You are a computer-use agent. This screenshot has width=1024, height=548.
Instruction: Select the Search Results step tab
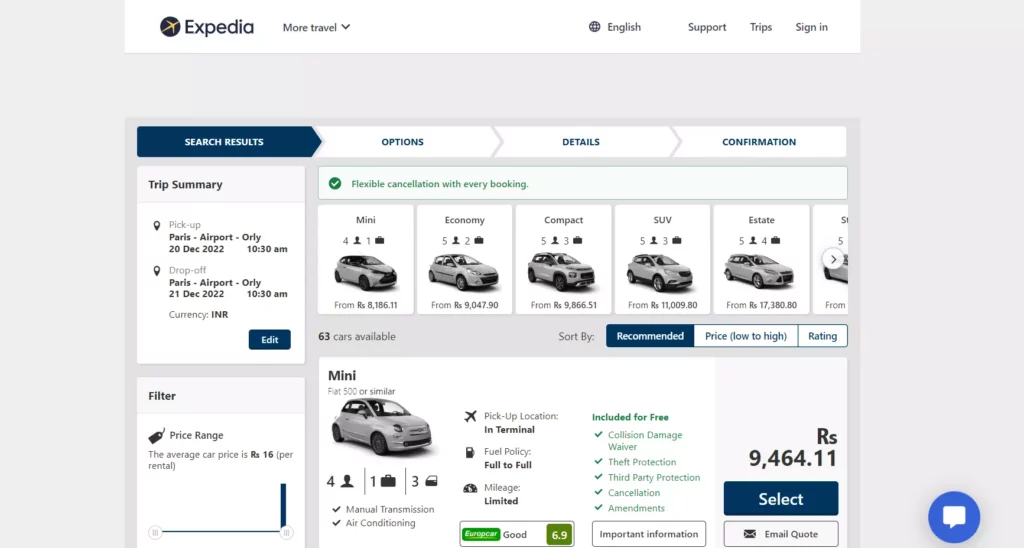pyautogui.click(x=224, y=142)
